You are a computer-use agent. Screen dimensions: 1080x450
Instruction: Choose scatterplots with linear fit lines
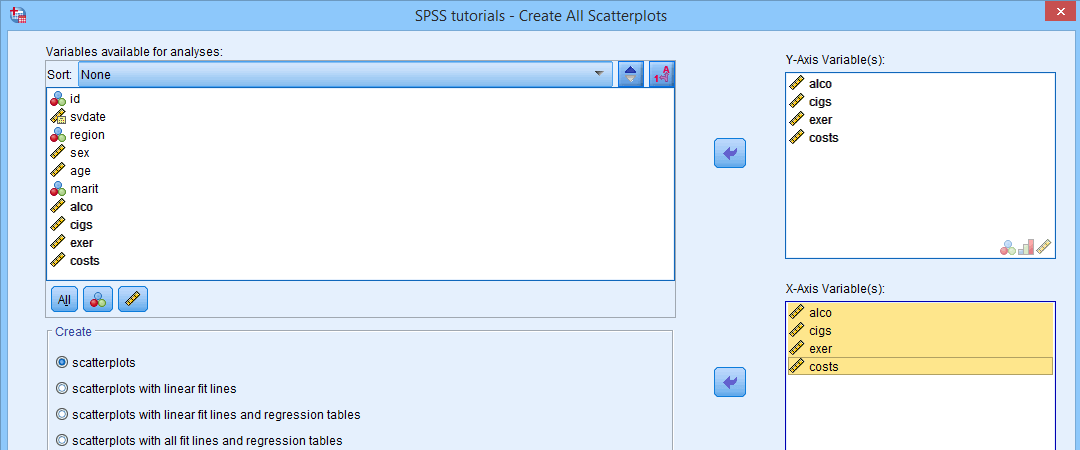point(145,389)
